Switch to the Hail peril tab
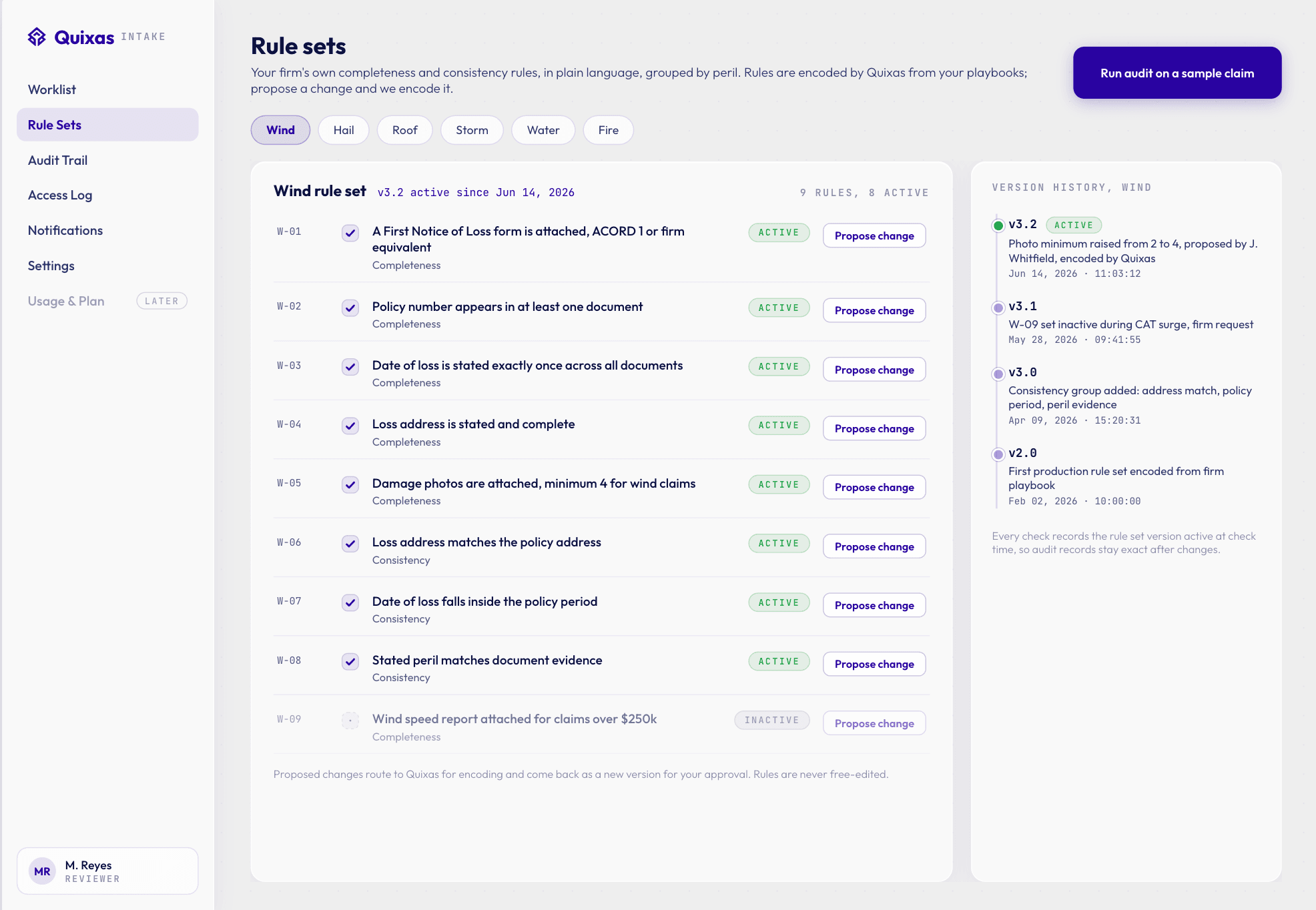Viewport: 1316px width, 910px height. pos(344,130)
